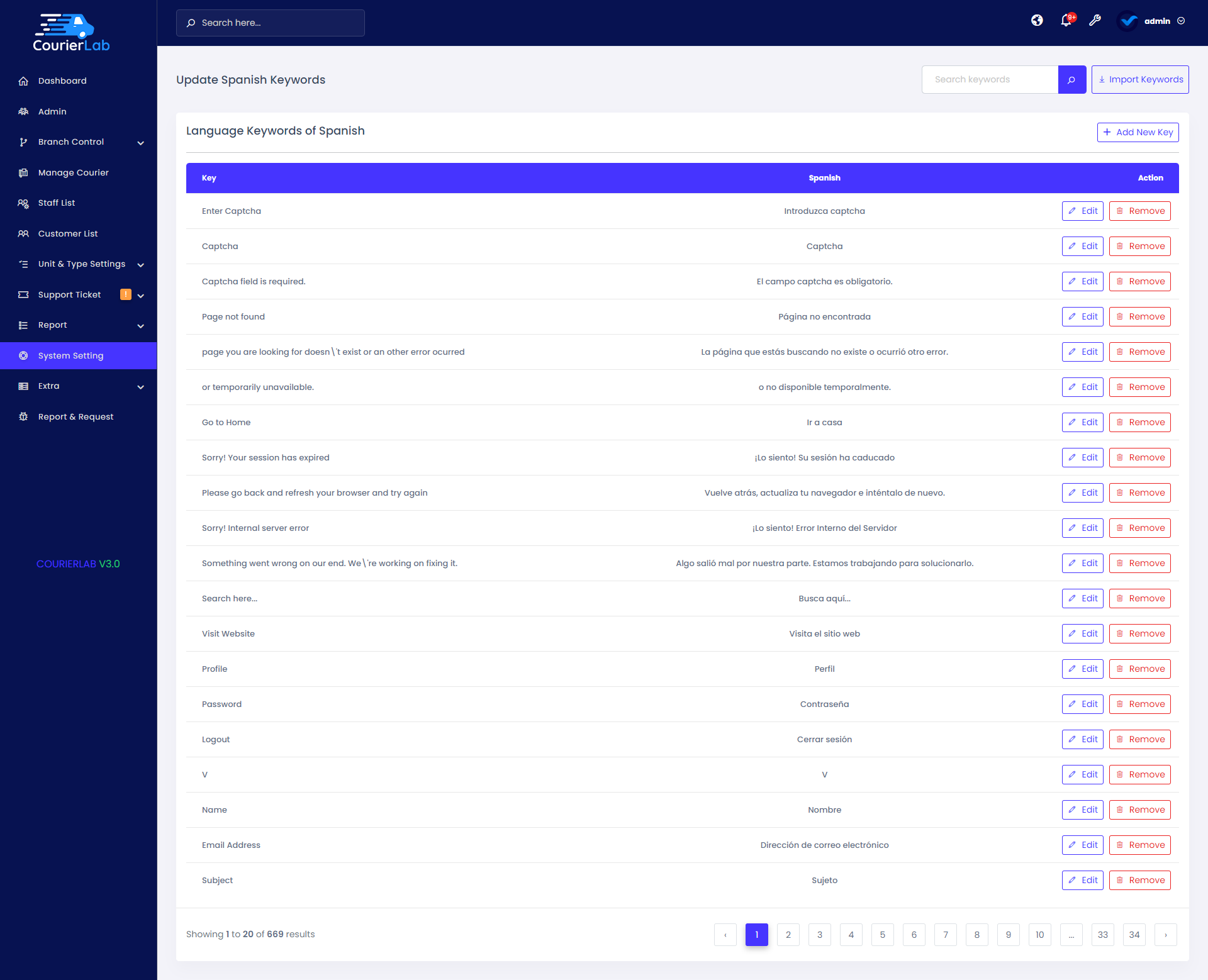
Task: Open the notifications bell with 9+ badge
Action: tap(1066, 21)
